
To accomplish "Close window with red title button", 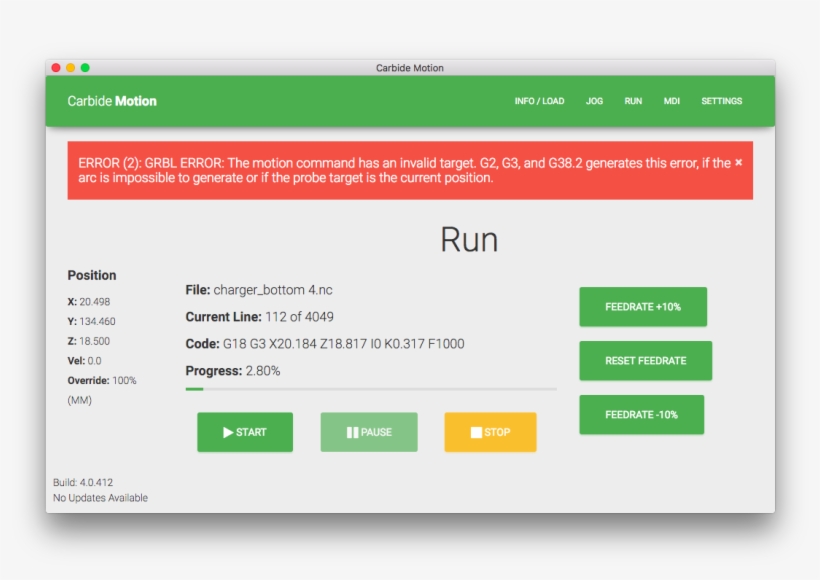I will point(56,67).
